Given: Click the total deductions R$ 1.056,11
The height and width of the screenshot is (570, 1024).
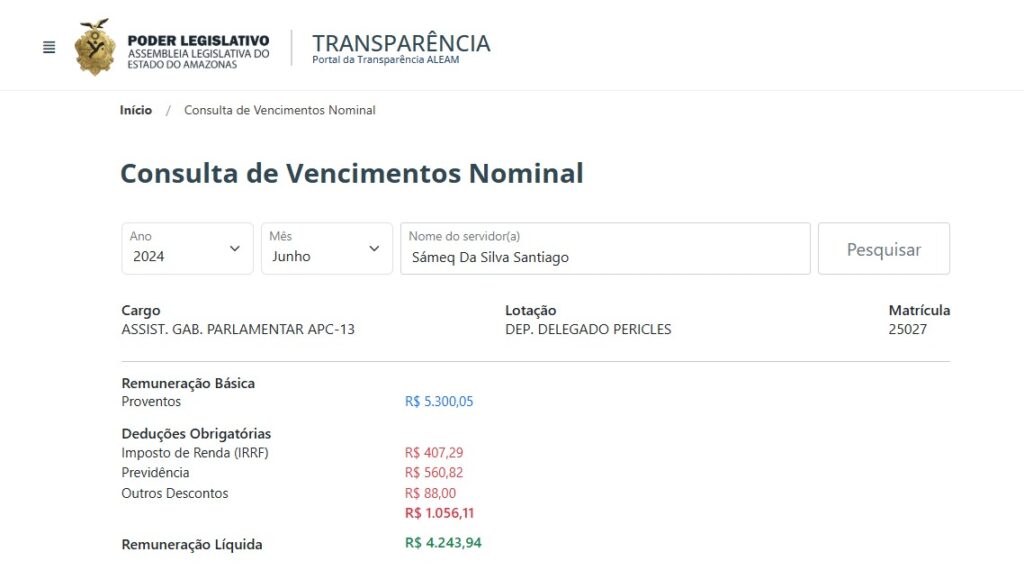Looking at the screenshot, I should (x=439, y=513).
